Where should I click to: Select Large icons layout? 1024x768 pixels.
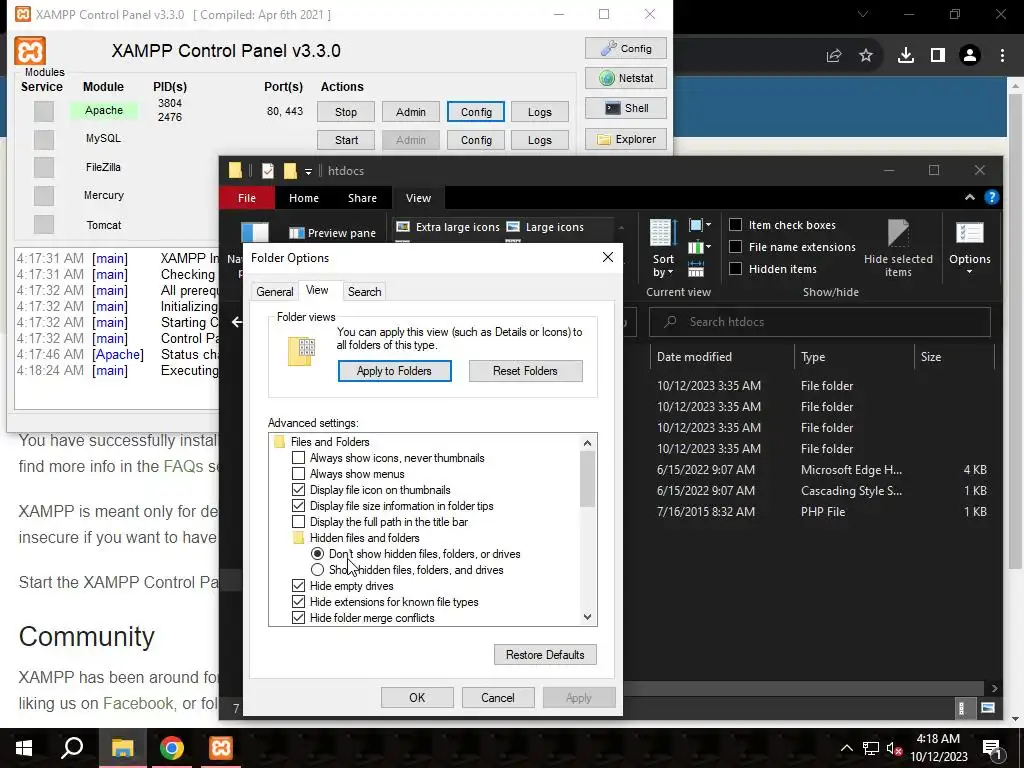click(545, 227)
